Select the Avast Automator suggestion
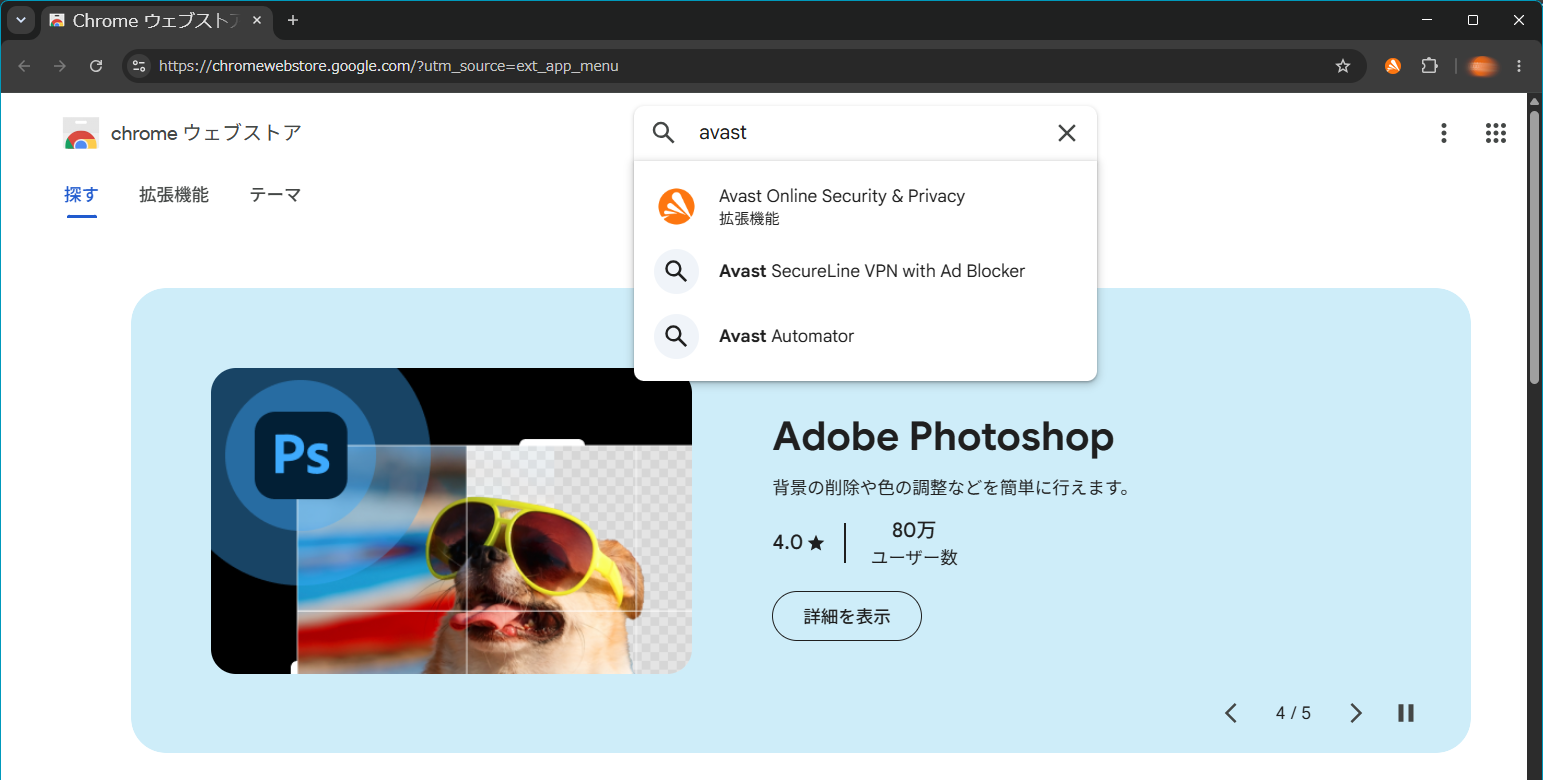 (865, 336)
